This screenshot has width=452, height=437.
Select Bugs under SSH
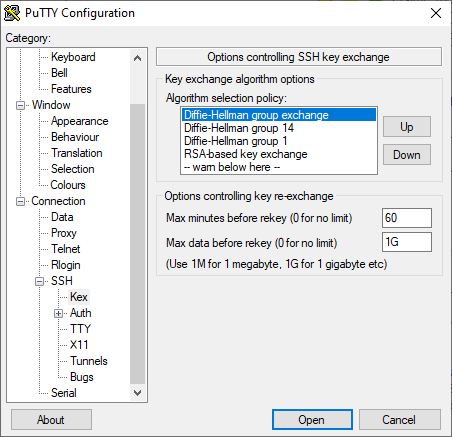pyautogui.click(x=82, y=377)
